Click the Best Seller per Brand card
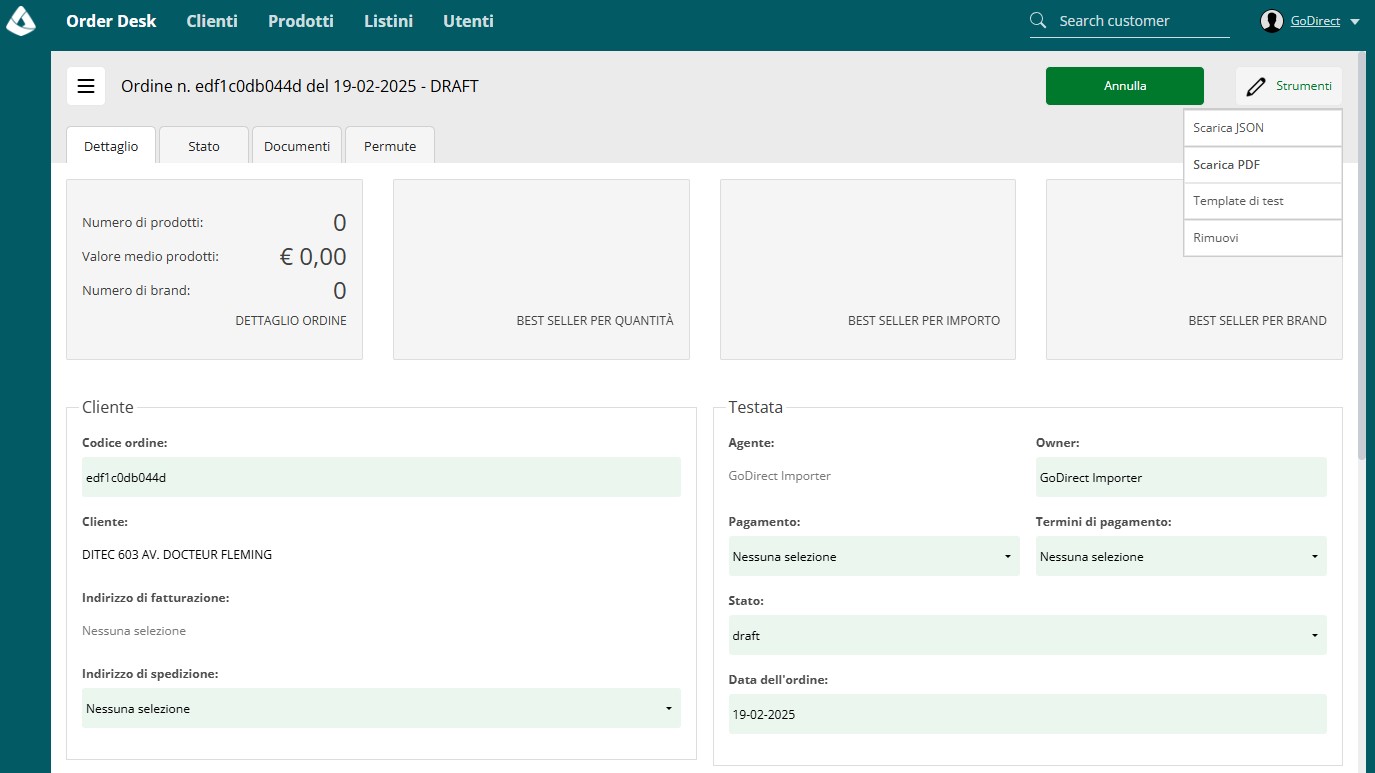The height and width of the screenshot is (773, 1375). (x=1194, y=269)
